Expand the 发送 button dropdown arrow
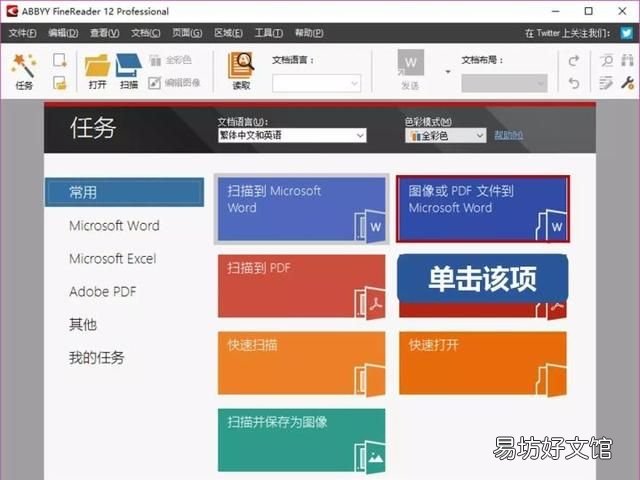The width and height of the screenshot is (640, 480). coord(448,72)
